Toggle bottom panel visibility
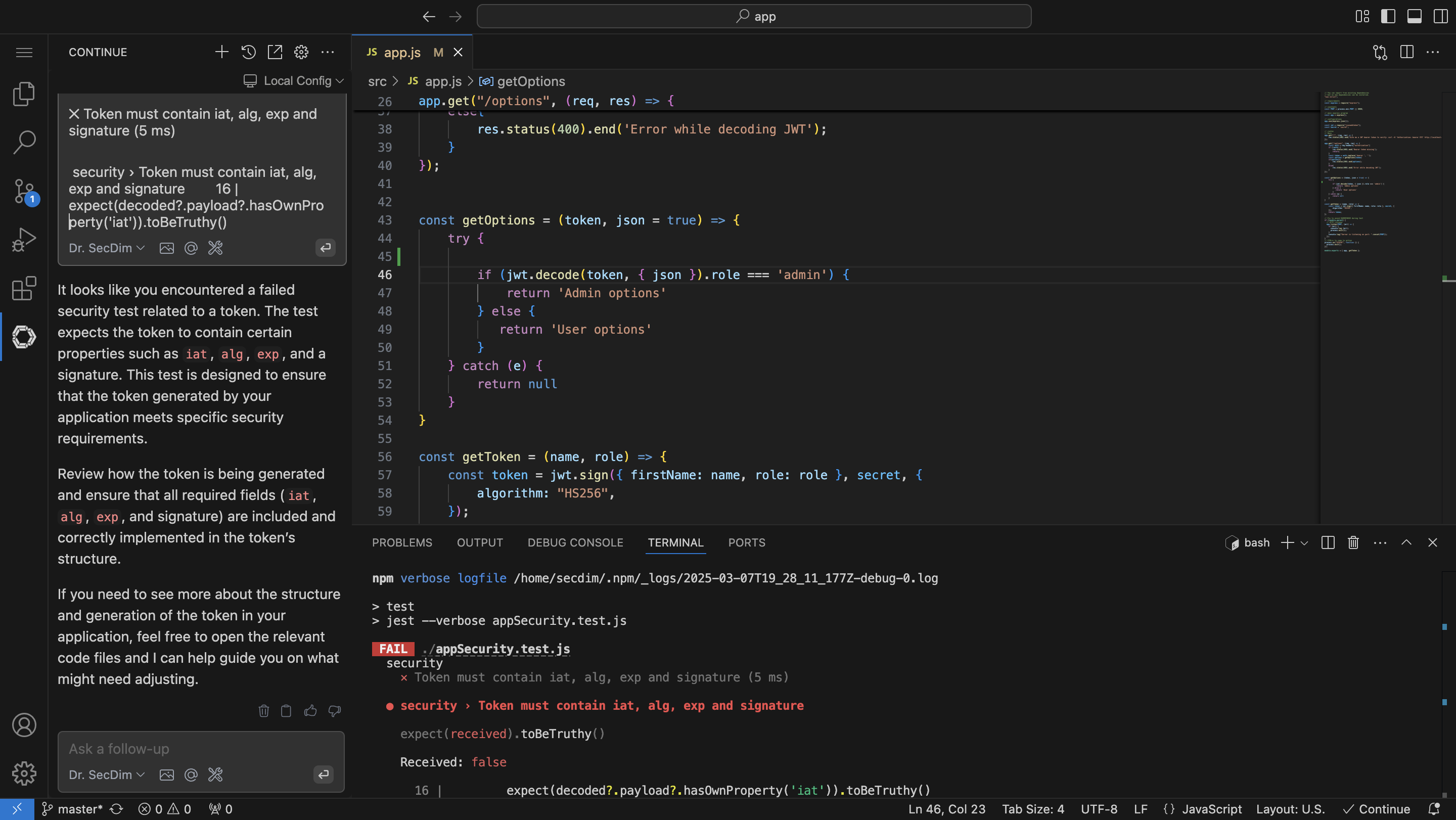This screenshot has width=1456, height=820. click(x=1414, y=16)
